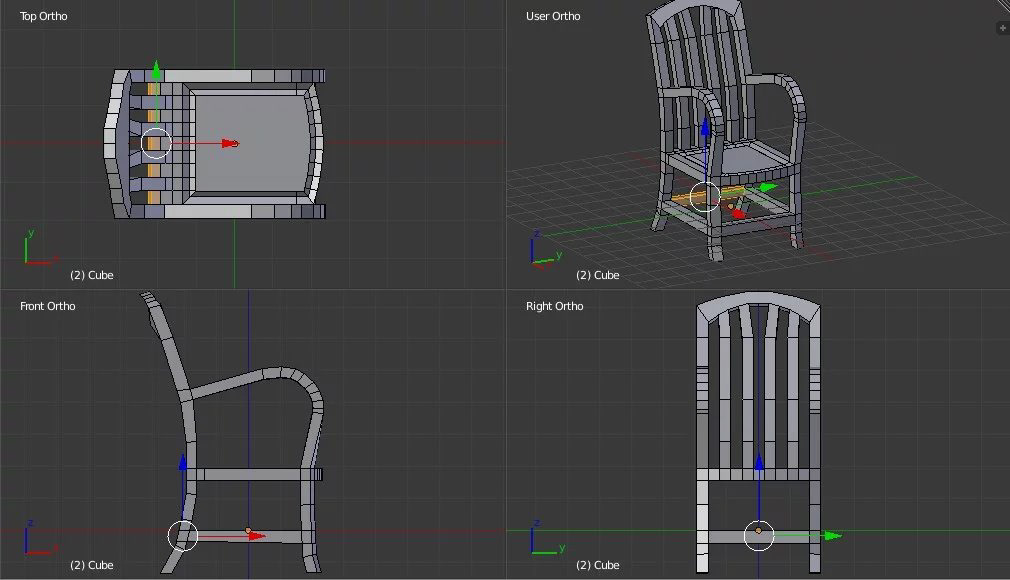Click the Top Ortho viewport label
Viewport: 1010px width, 580px height.
43,16
